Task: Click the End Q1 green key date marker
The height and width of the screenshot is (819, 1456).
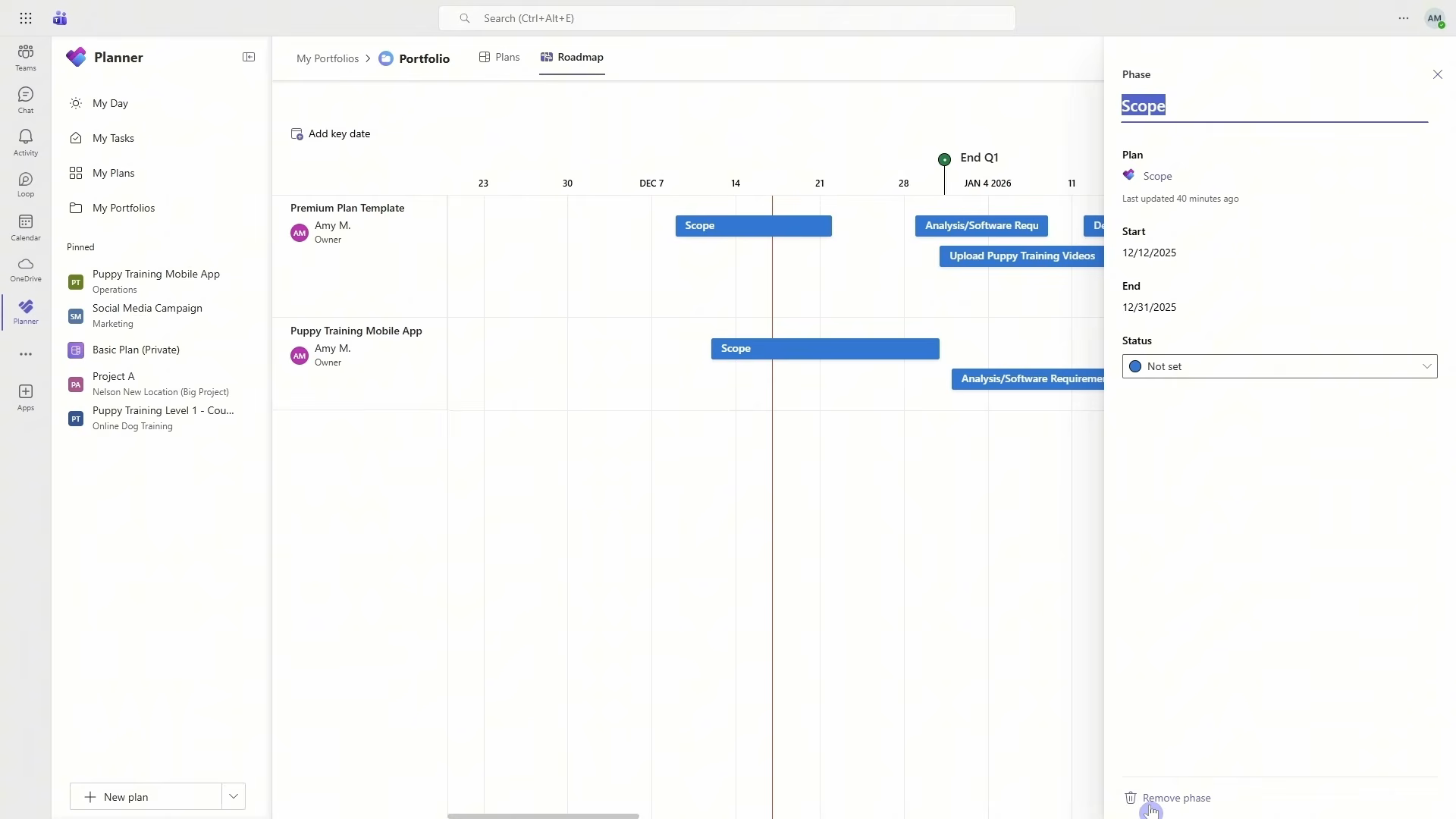Action: 944,159
